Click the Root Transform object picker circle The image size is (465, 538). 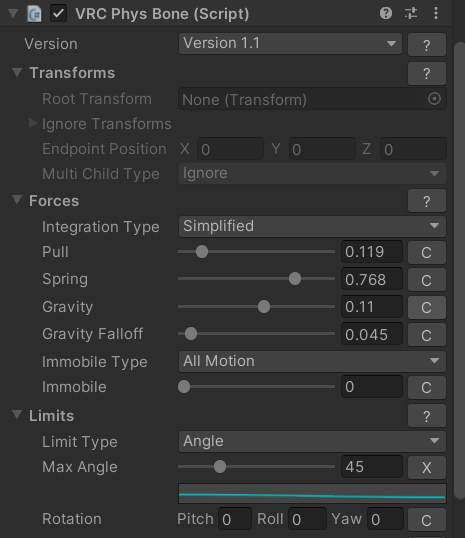pyautogui.click(x=434, y=99)
